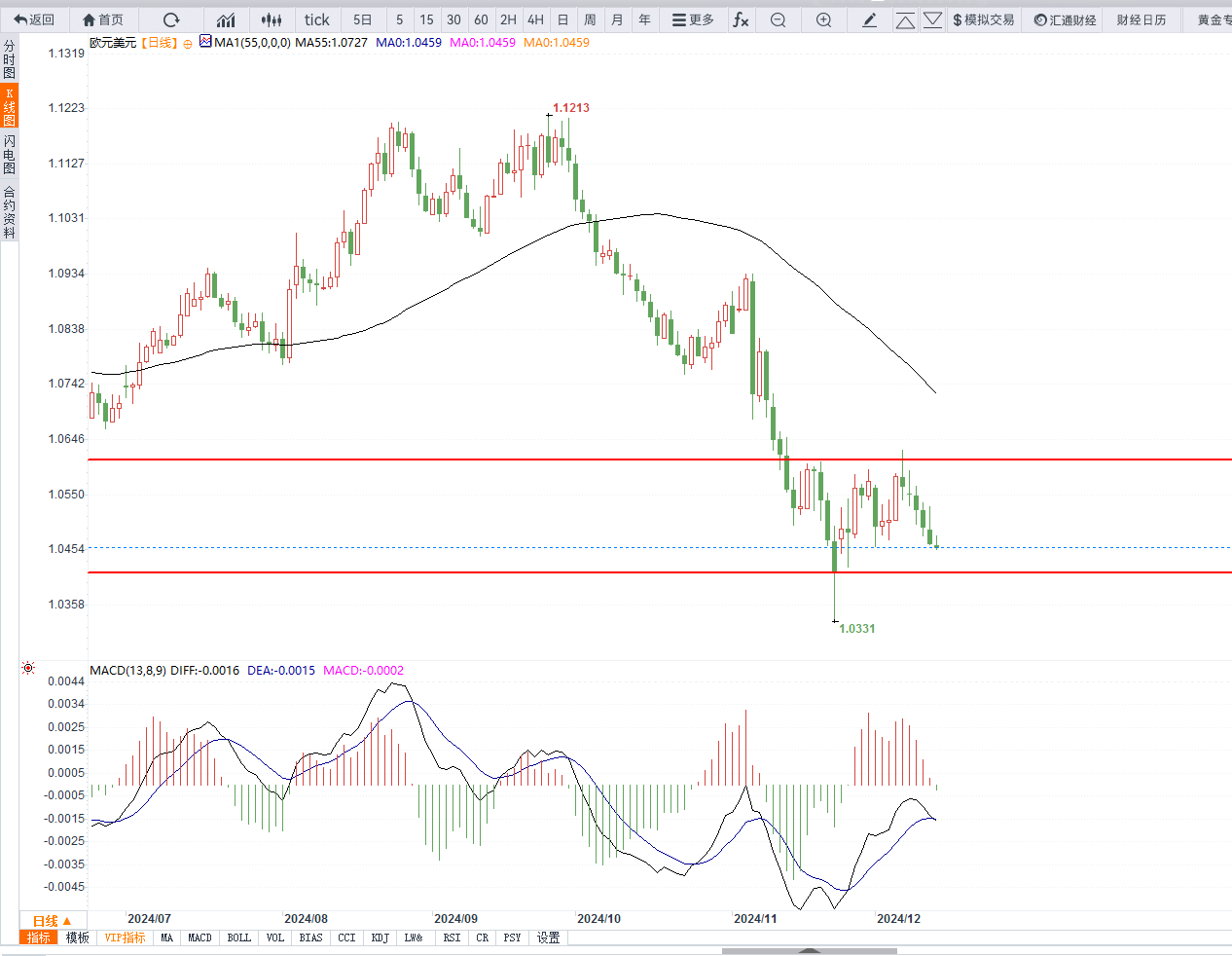This screenshot has width=1232, height=956.
Task: Click the small circle icon after 日线 label
Action: tap(188, 44)
